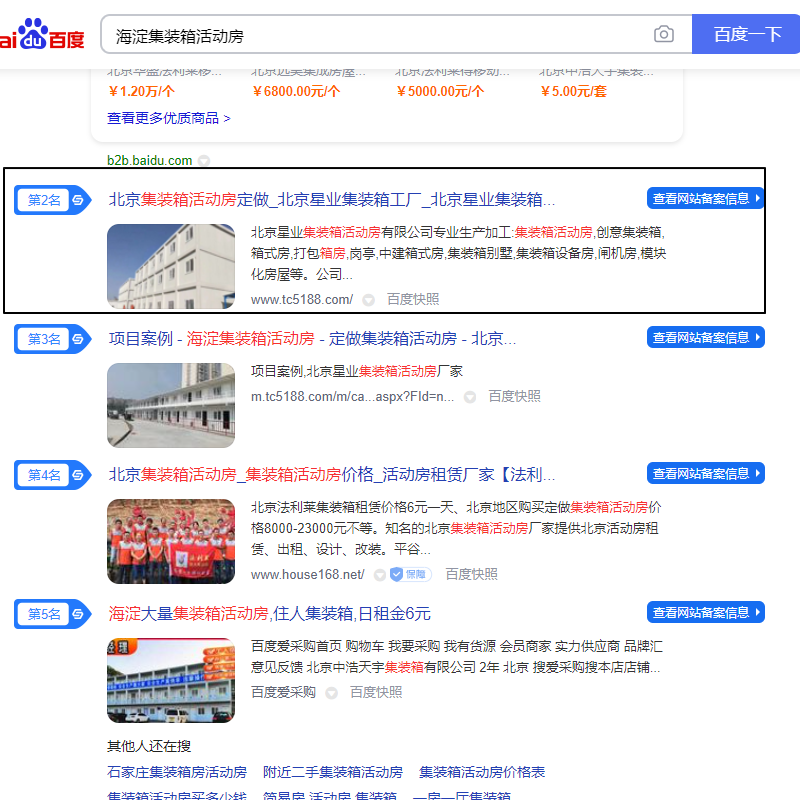Search related query 附近二手集装箱活动房
The width and height of the screenshot is (800, 800).
coord(333,772)
